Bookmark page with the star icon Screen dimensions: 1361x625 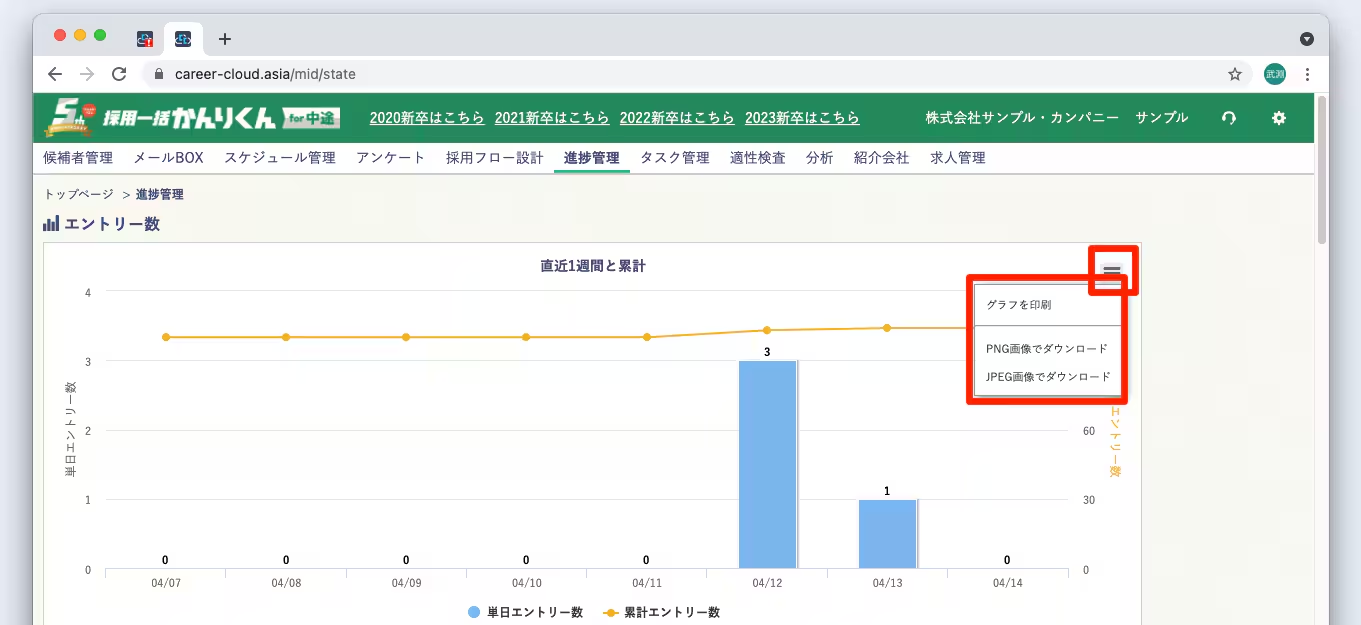pyautogui.click(x=1235, y=74)
